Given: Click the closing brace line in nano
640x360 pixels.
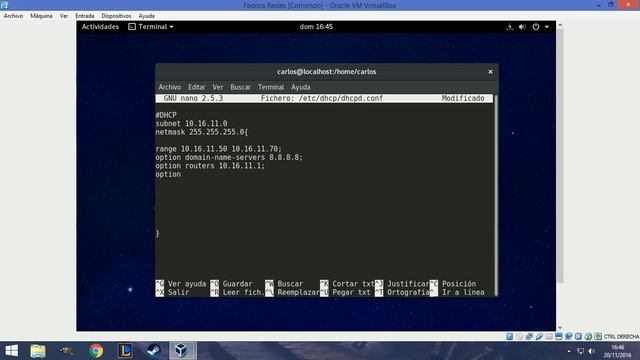Looking at the screenshot, I should pos(158,233).
